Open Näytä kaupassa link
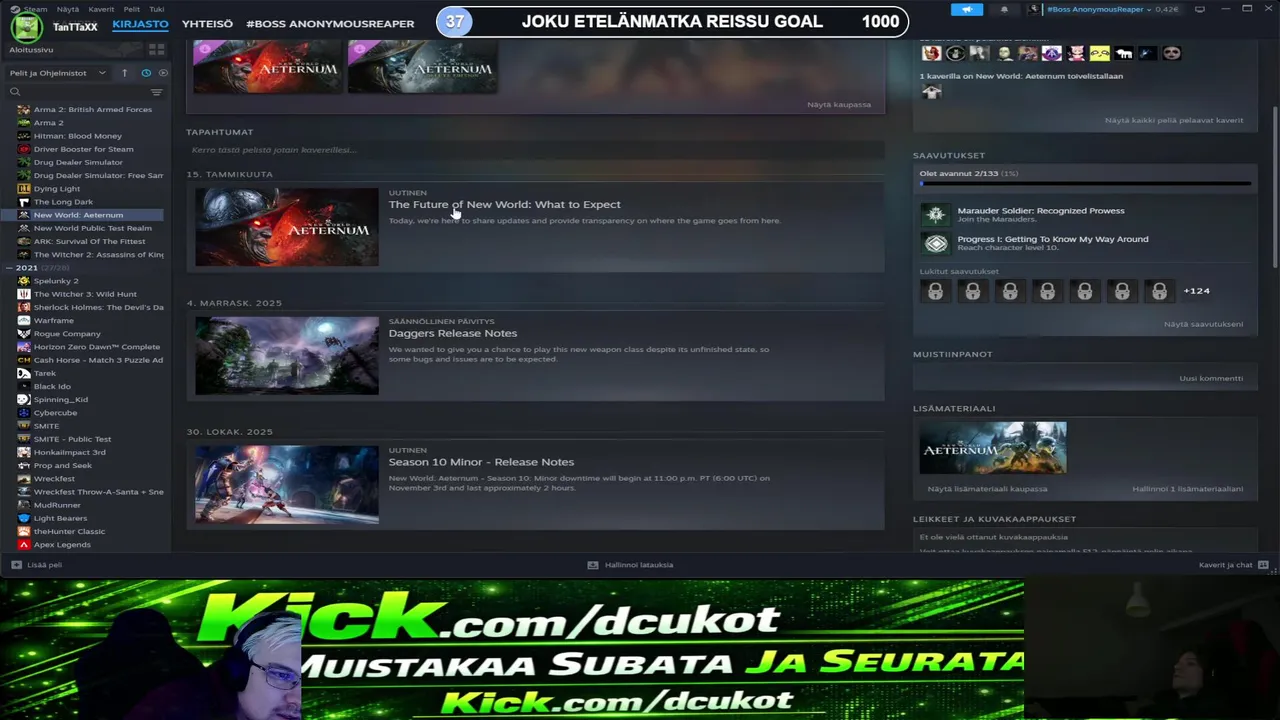 (839, 104)
